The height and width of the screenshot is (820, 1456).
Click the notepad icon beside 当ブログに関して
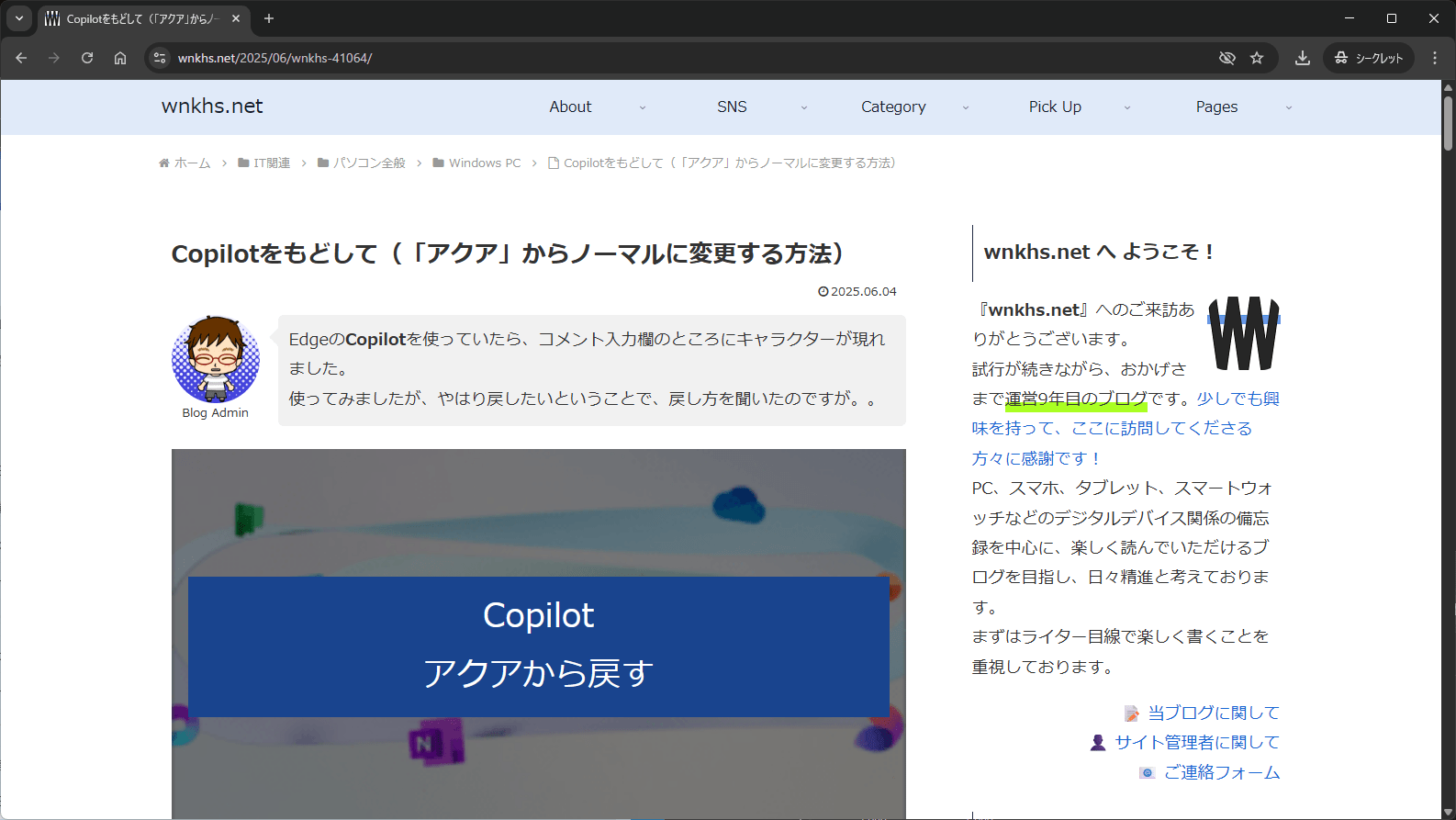(1132, 713)
